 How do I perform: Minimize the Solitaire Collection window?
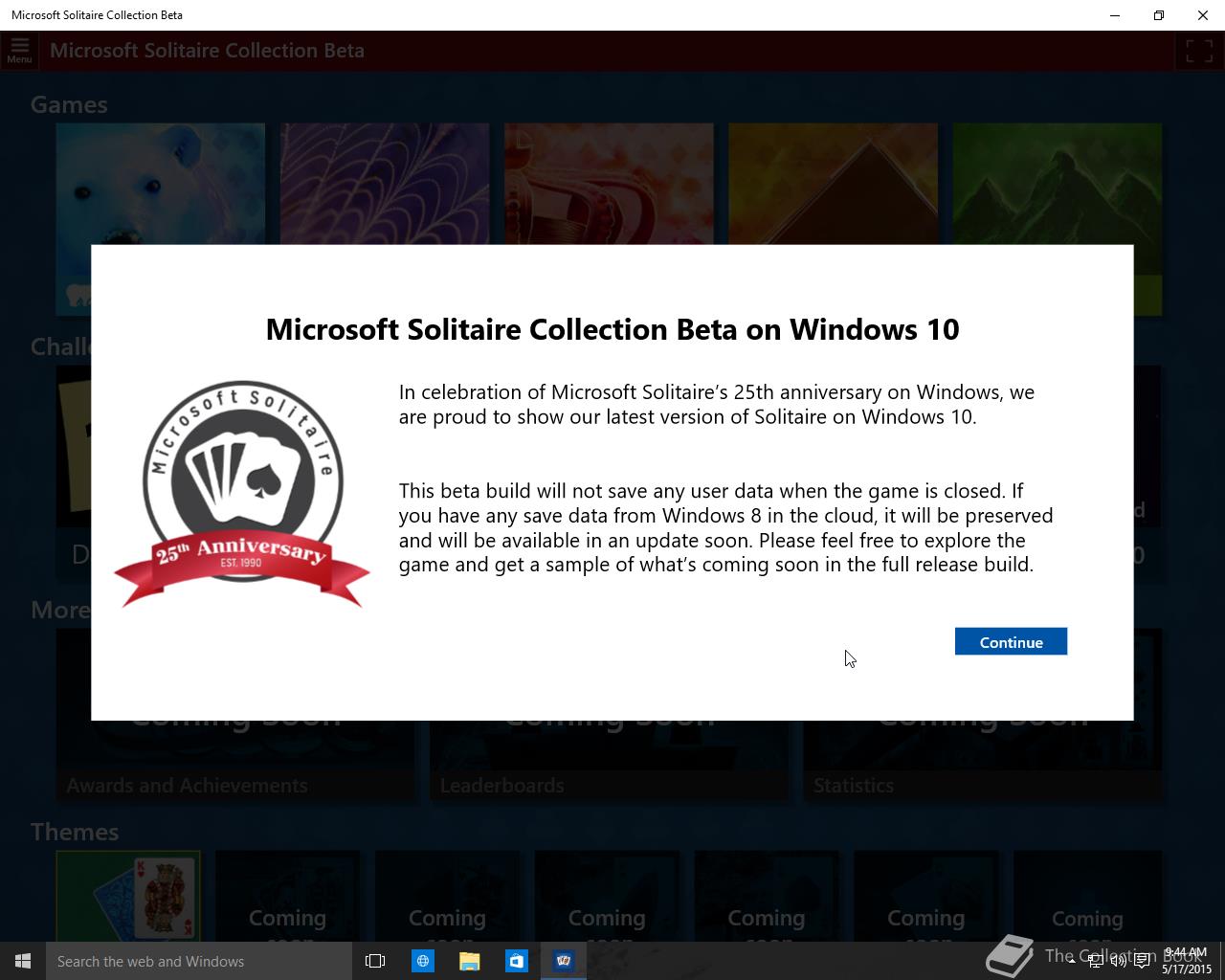coord(1115,15)
